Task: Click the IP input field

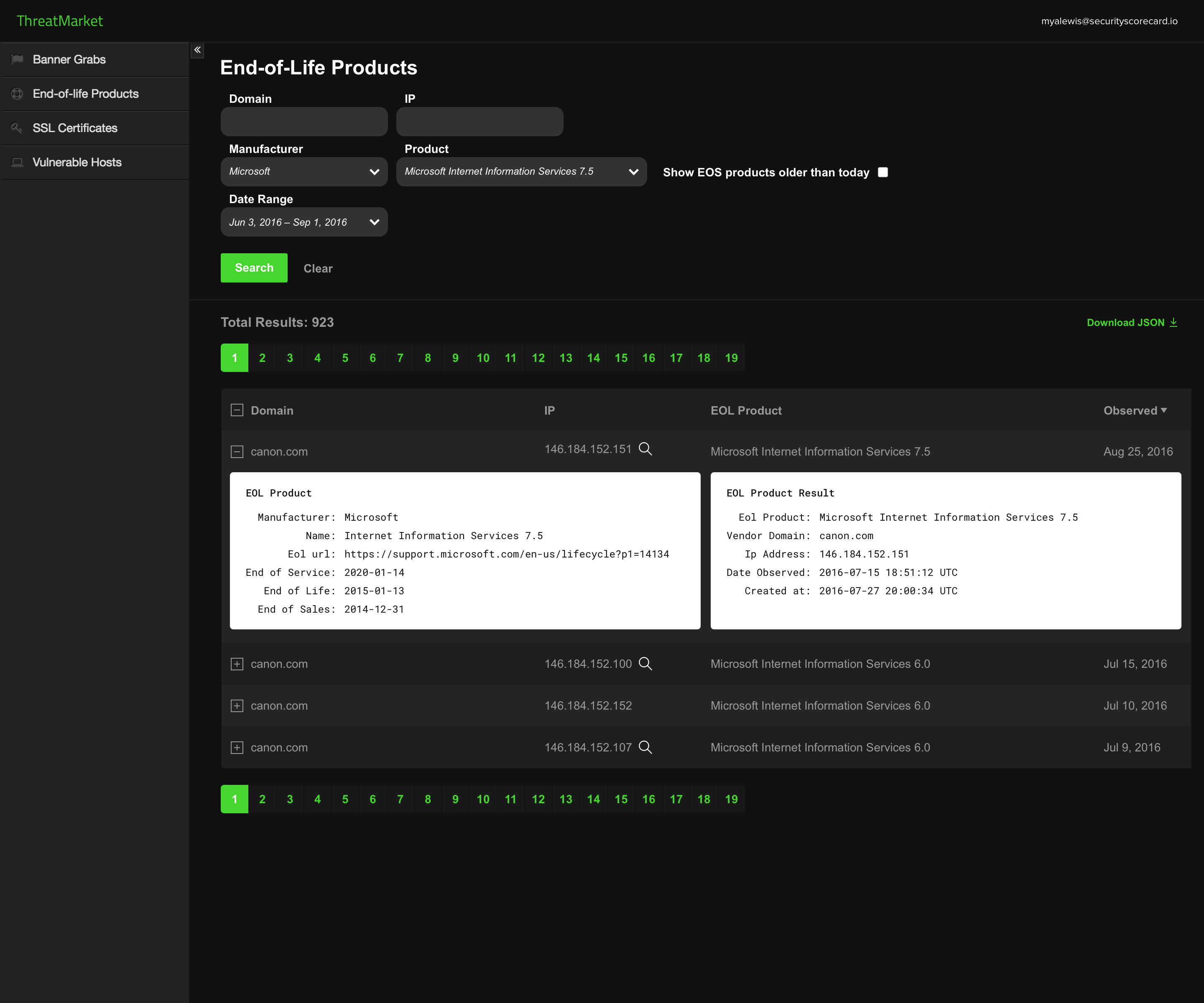Action: click(x=480, y=122)
